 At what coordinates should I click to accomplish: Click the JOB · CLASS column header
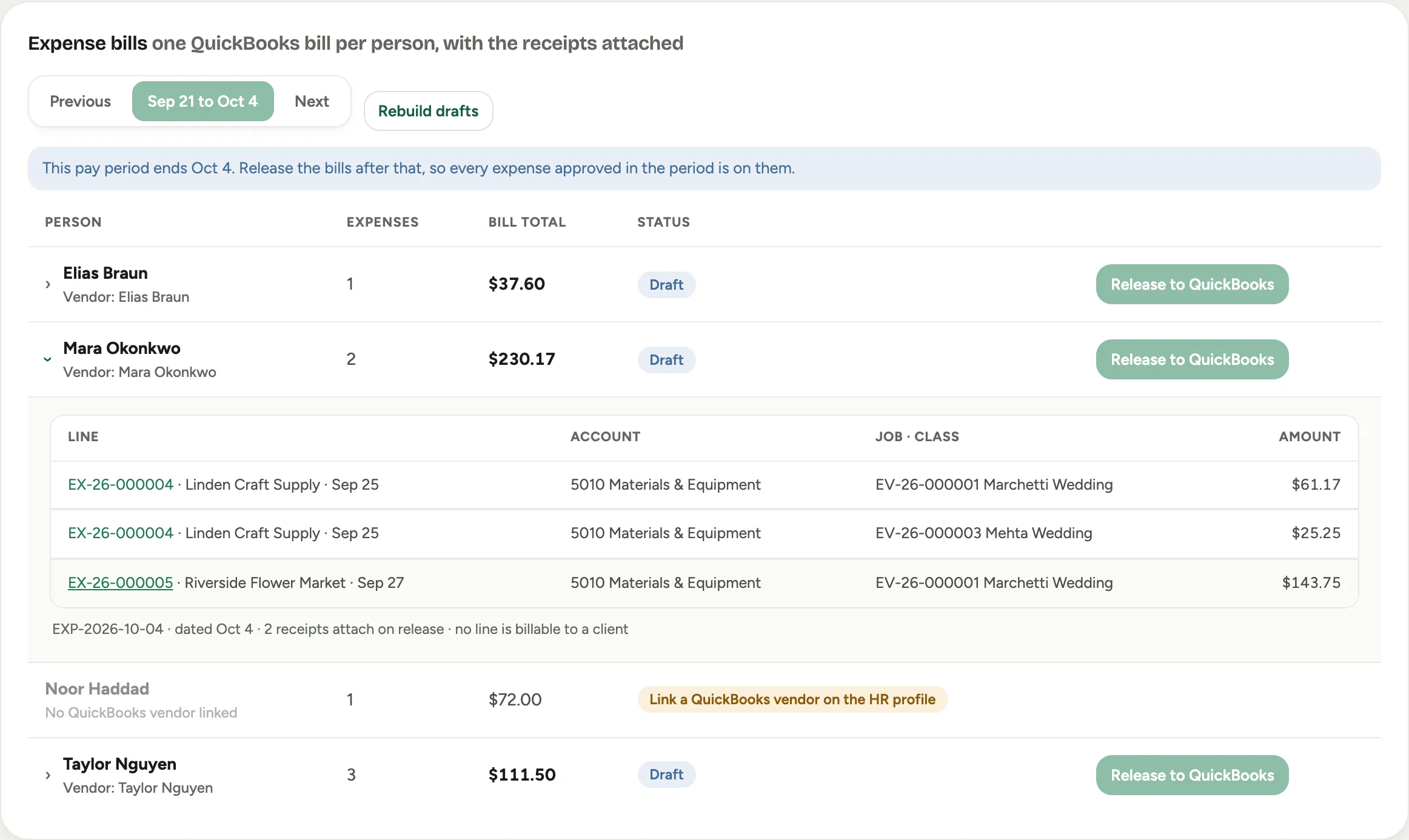point(917,436)
